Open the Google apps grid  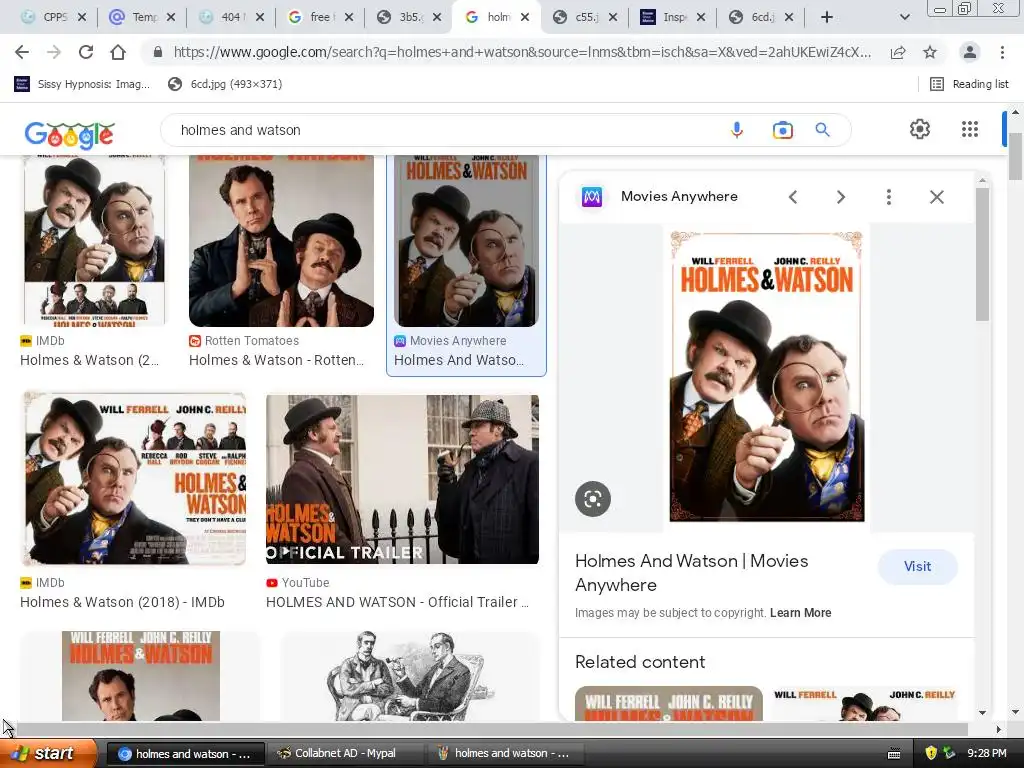point(970,129)
